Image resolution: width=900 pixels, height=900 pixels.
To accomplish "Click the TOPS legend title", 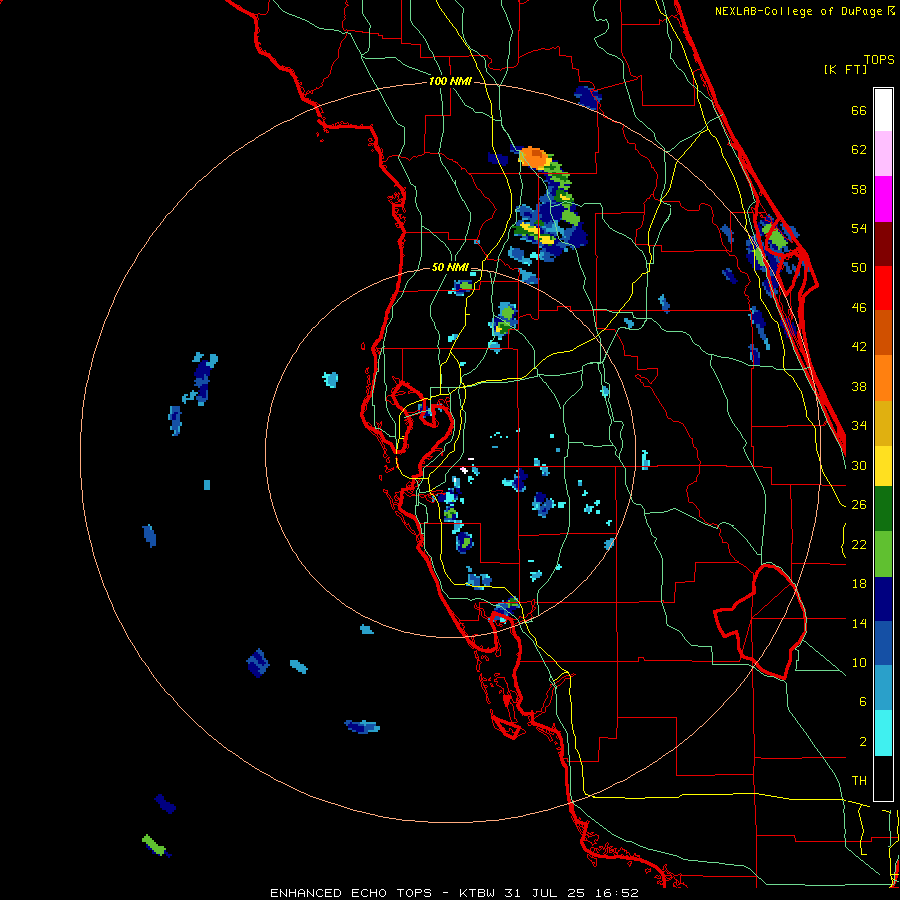I will 879,59.
